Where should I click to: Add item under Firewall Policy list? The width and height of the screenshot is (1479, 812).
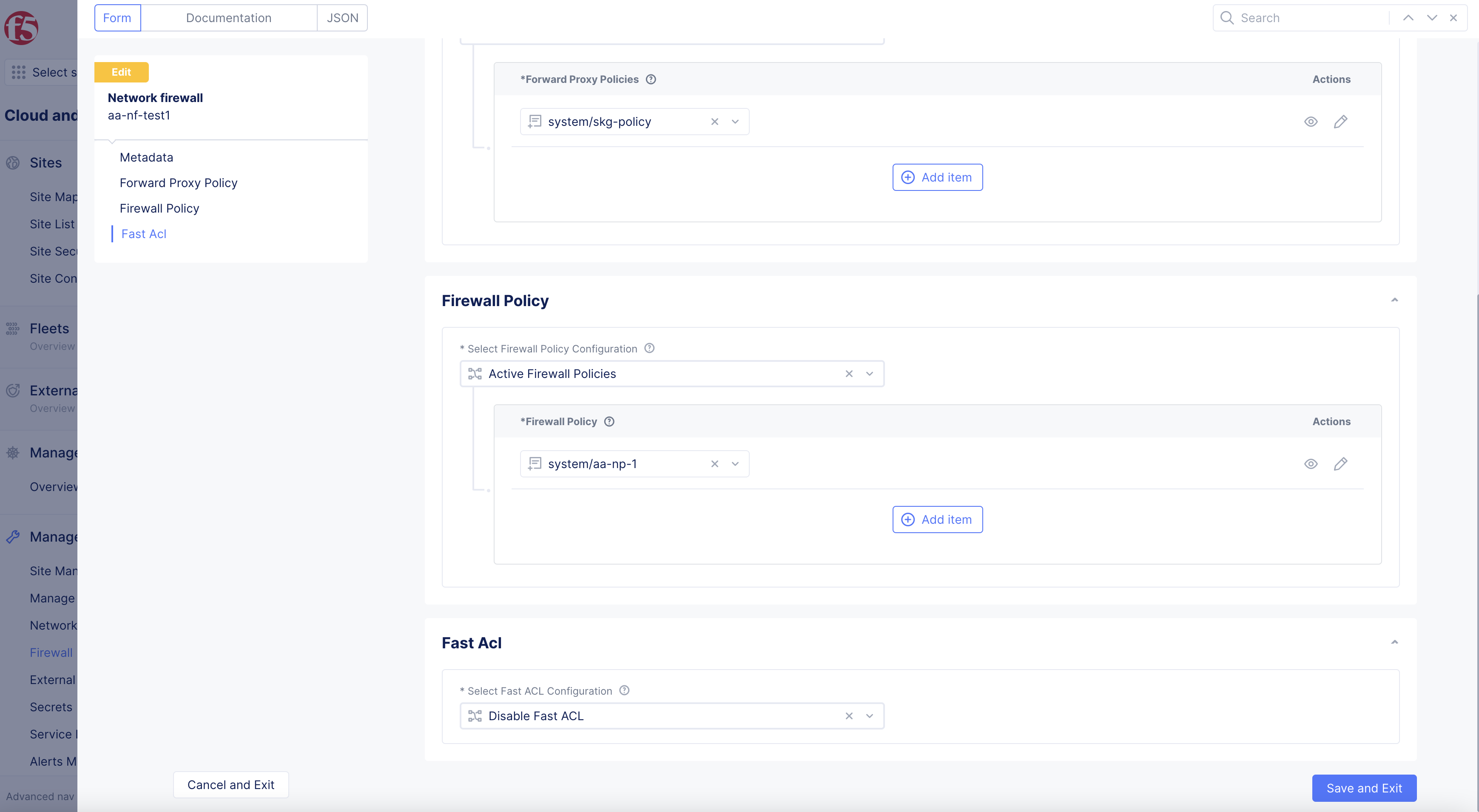(937, 520)
